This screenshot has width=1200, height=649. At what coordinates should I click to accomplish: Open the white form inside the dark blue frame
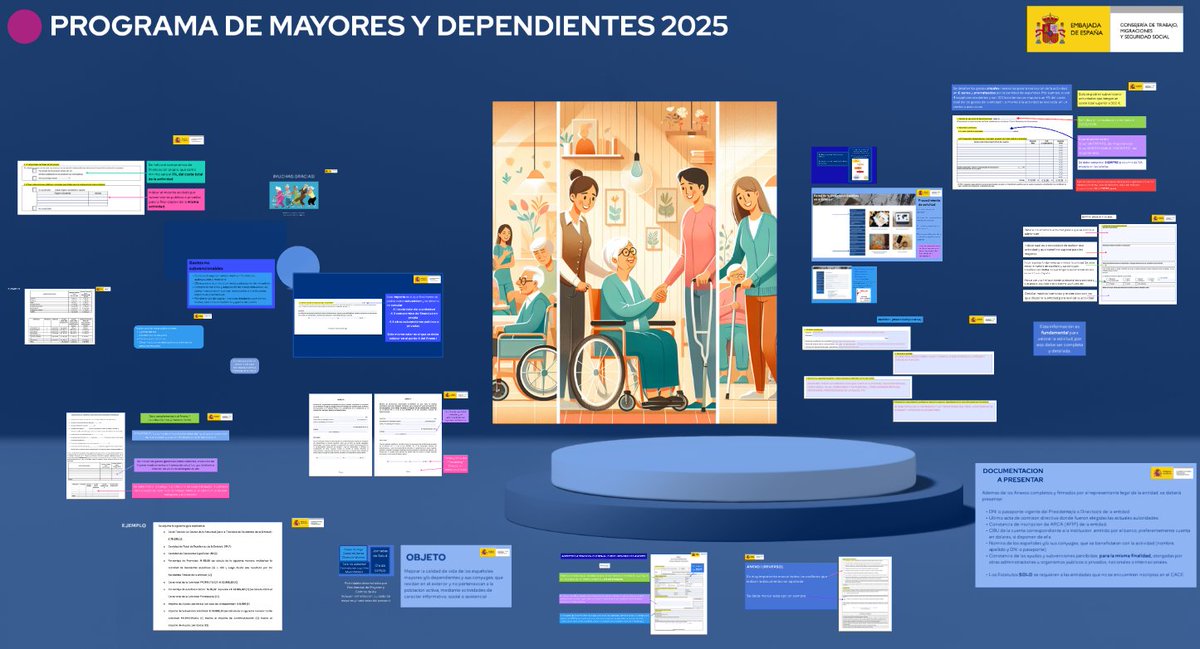pos(337,316)
